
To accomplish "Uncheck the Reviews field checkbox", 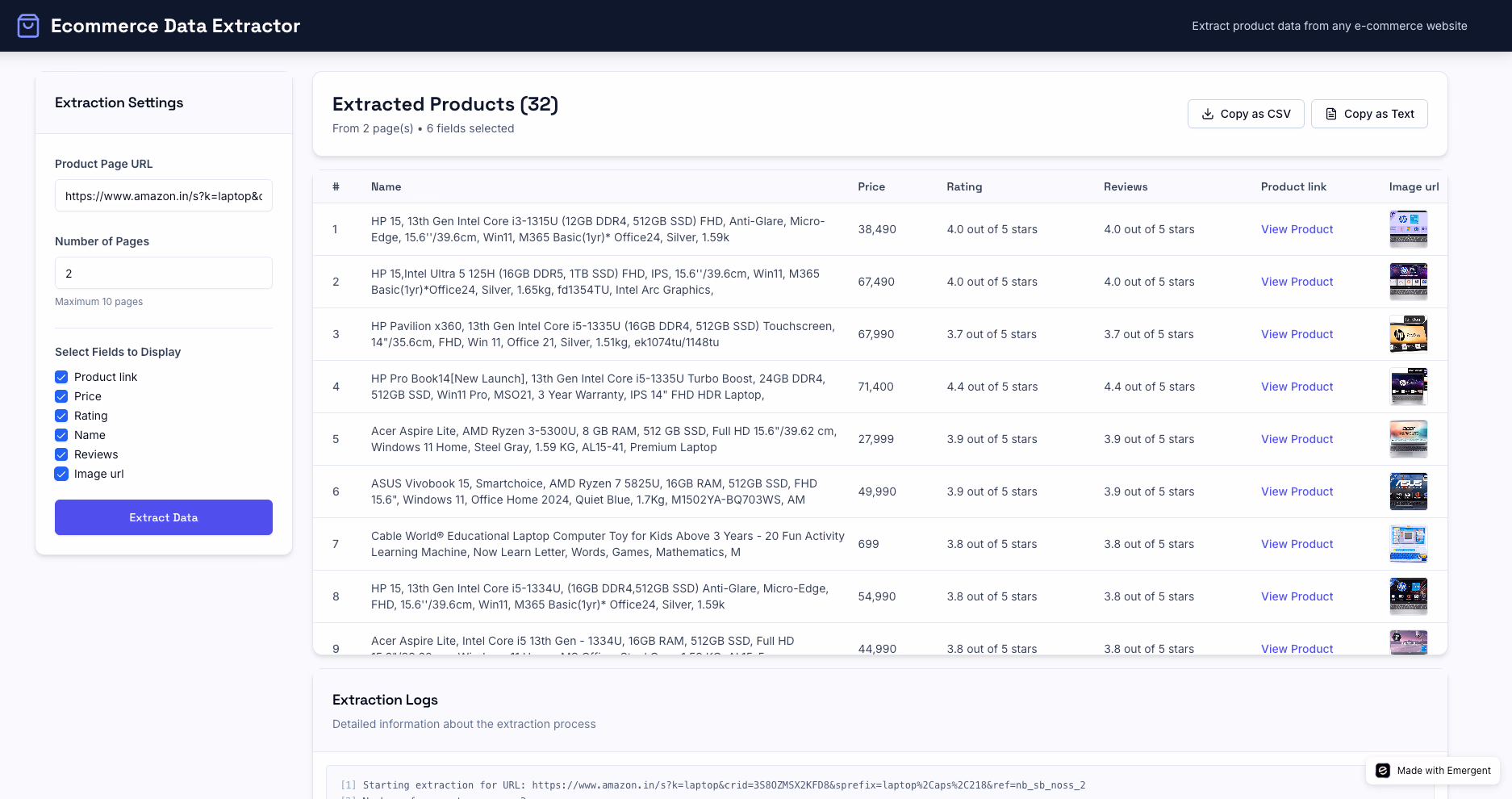I will point(61,454).
